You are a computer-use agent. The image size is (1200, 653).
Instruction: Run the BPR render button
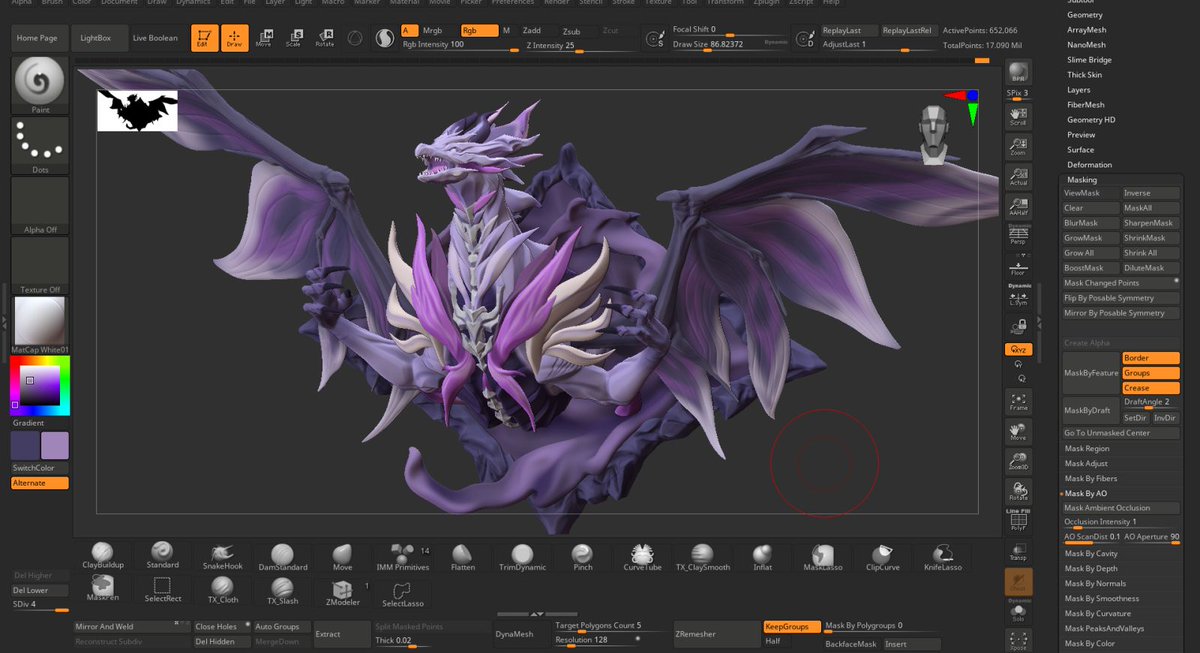click(1018, 74)
